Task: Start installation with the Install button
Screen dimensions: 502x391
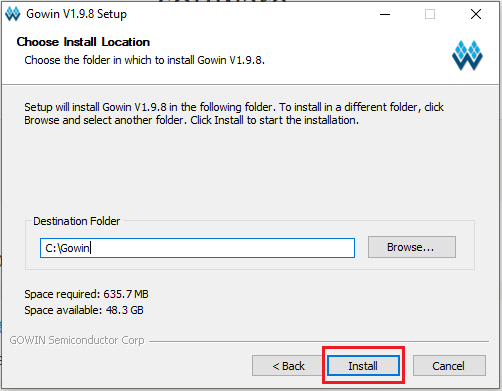Action: click(x=363, y=366)
